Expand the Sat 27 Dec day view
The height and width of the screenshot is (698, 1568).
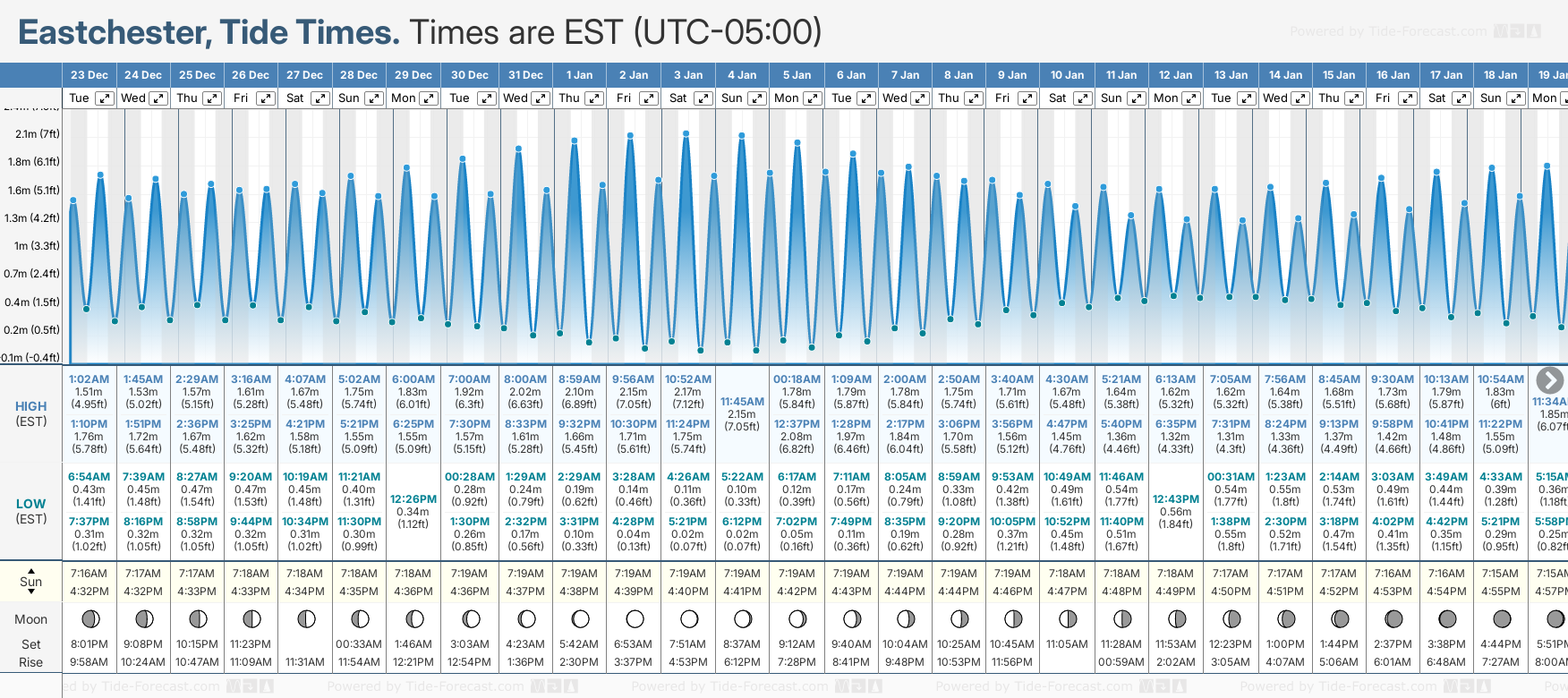point(320,98)
